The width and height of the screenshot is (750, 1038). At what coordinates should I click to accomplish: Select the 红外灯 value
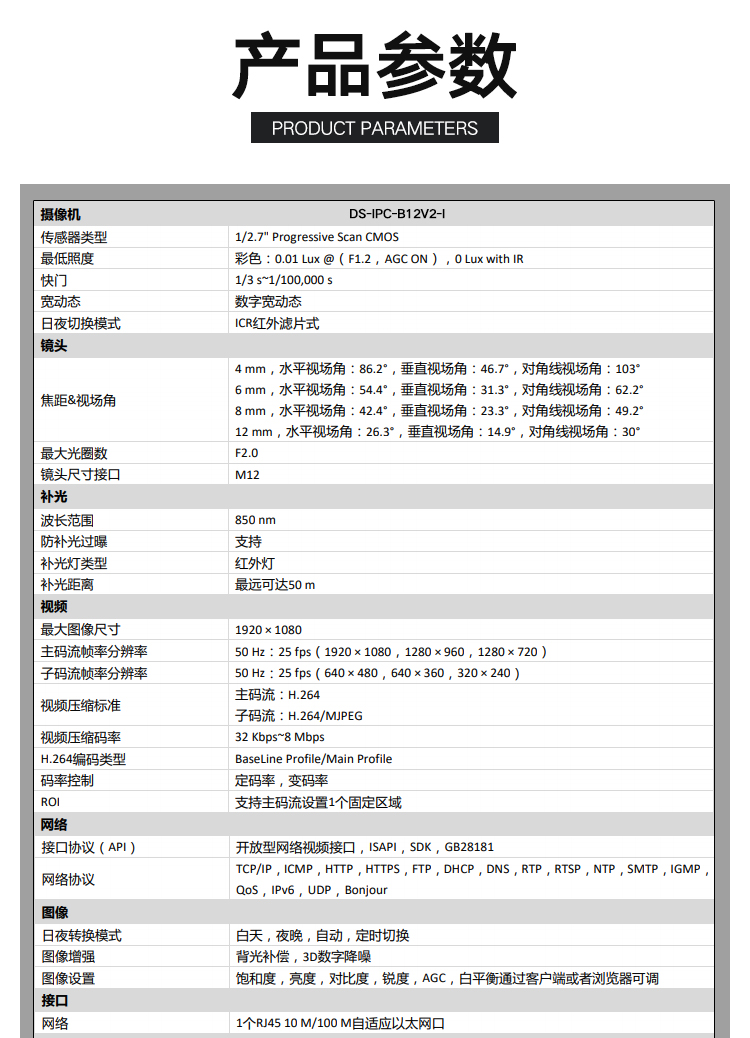255,564
